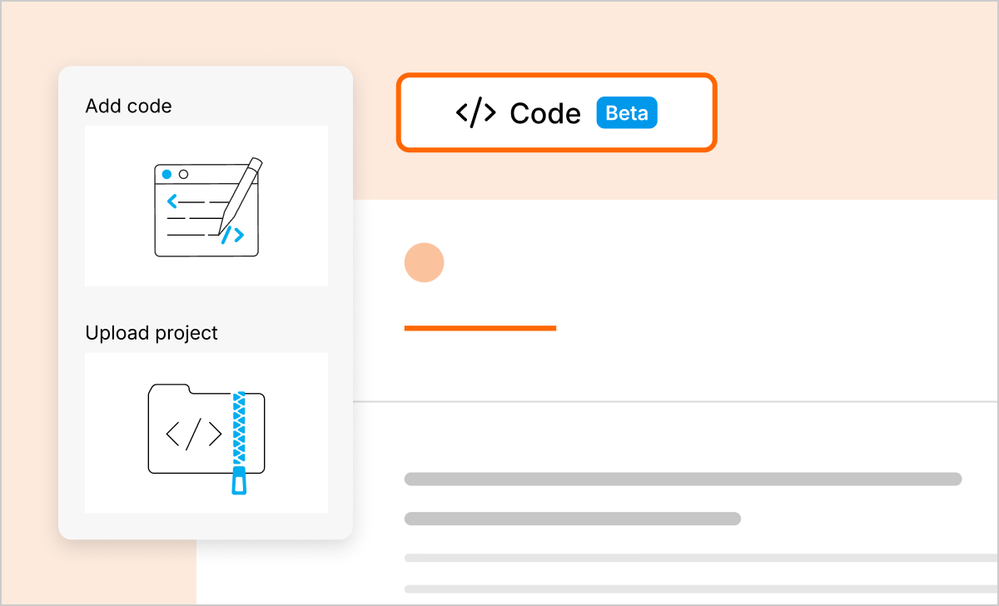Open the Code tab text
The height and width of the screenshot is (606, 999).
(545, 114)
